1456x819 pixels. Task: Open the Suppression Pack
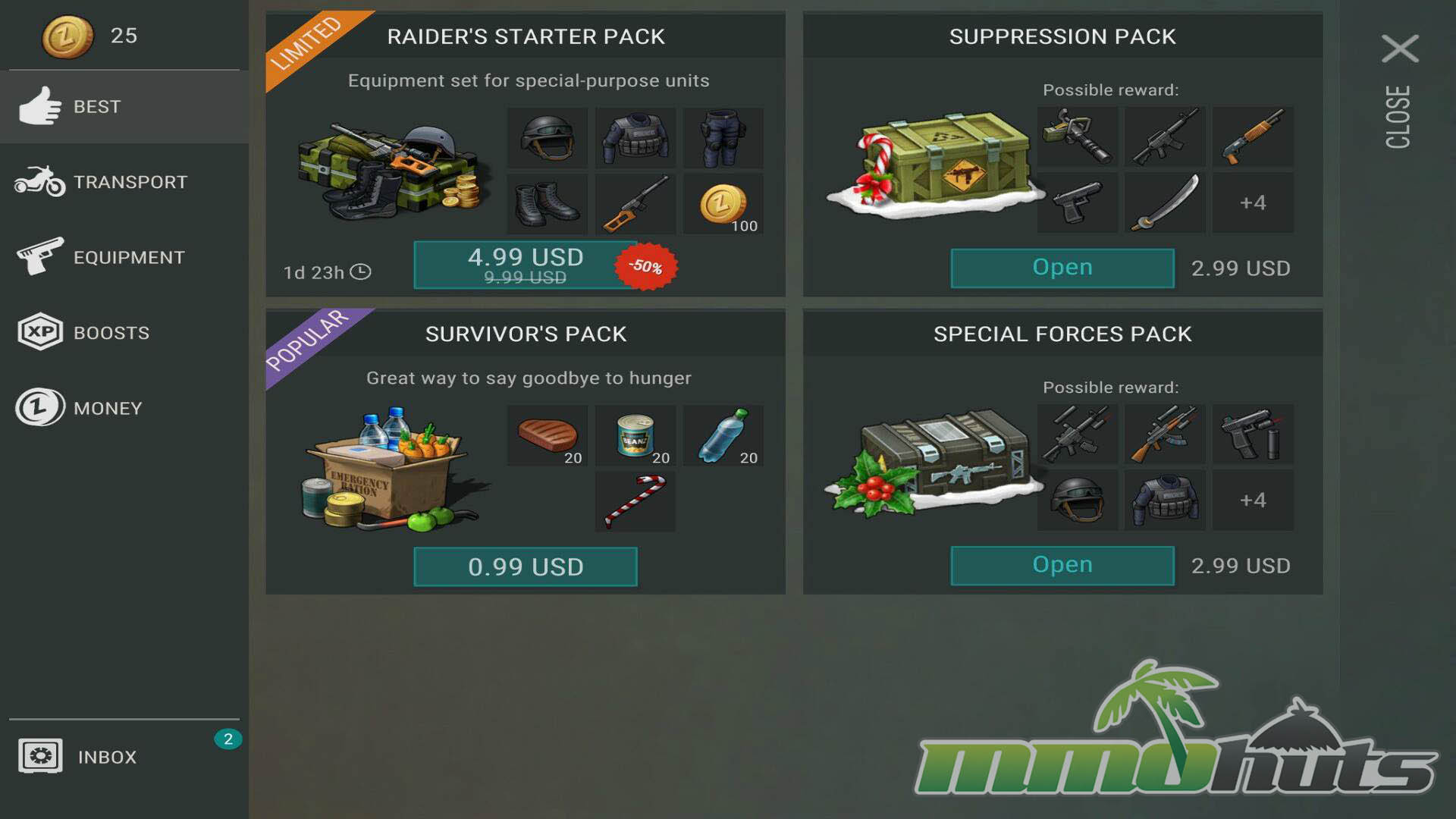pyautogui.click(x=1062, y=268)
